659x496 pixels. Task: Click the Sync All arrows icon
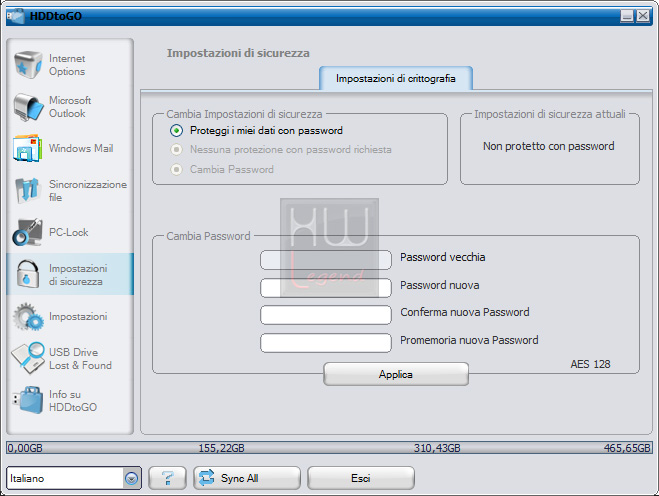tap(206, 478)
